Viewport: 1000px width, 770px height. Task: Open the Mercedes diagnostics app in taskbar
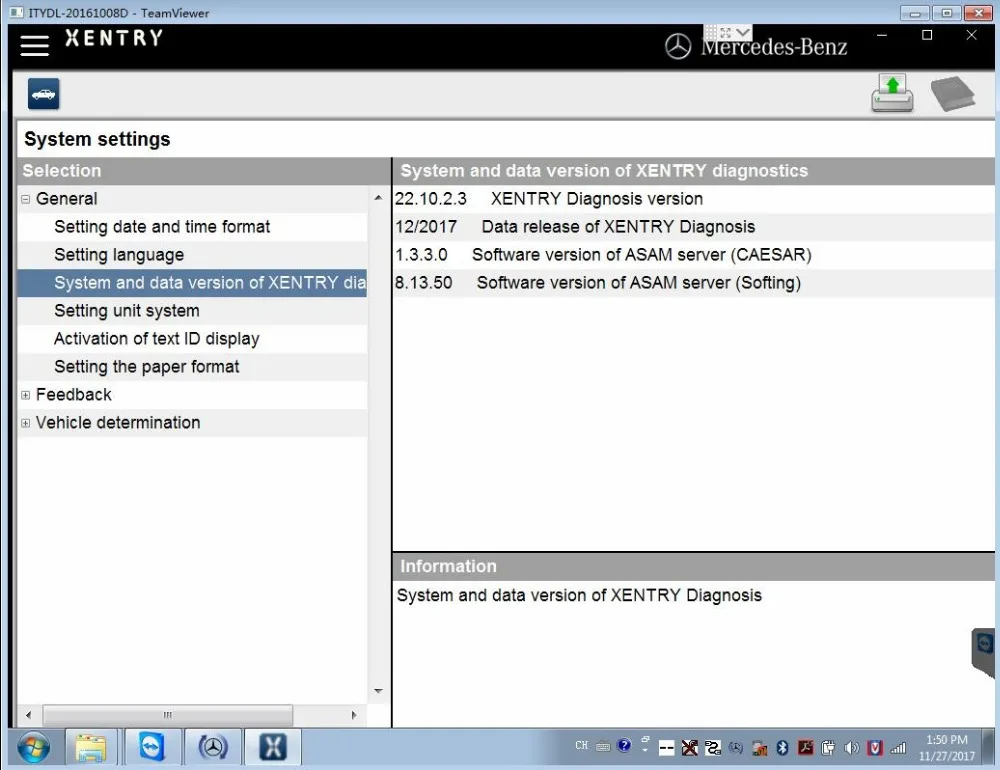pos(212,747)
